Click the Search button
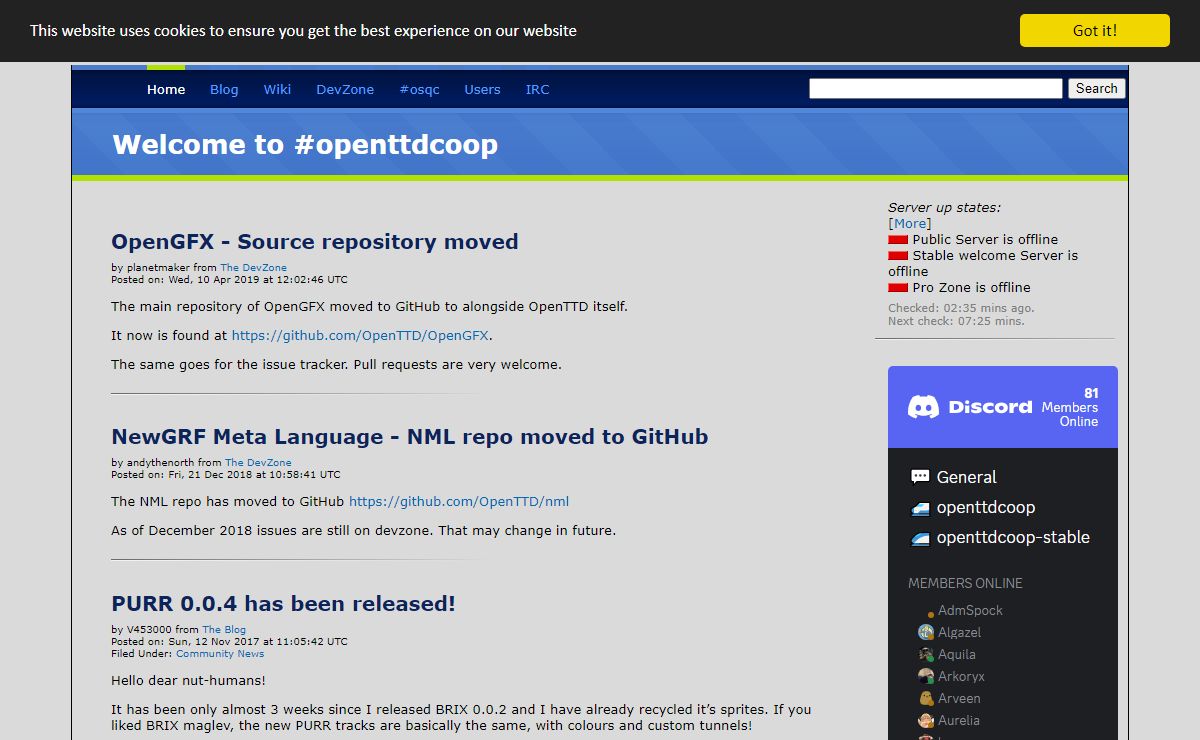1200x740 pixels. (x=1096, y=88)
